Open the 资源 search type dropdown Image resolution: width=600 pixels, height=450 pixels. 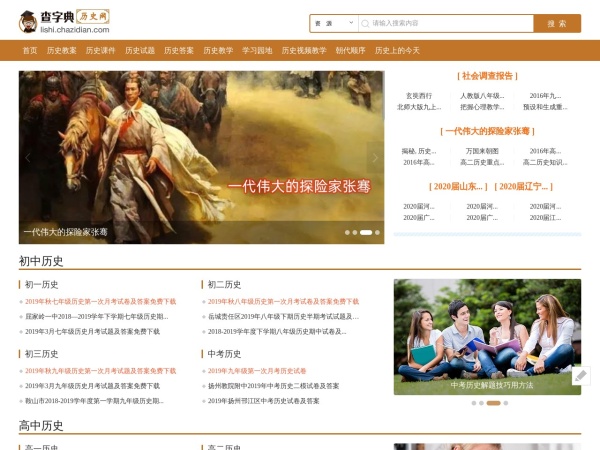click(333, 23)
